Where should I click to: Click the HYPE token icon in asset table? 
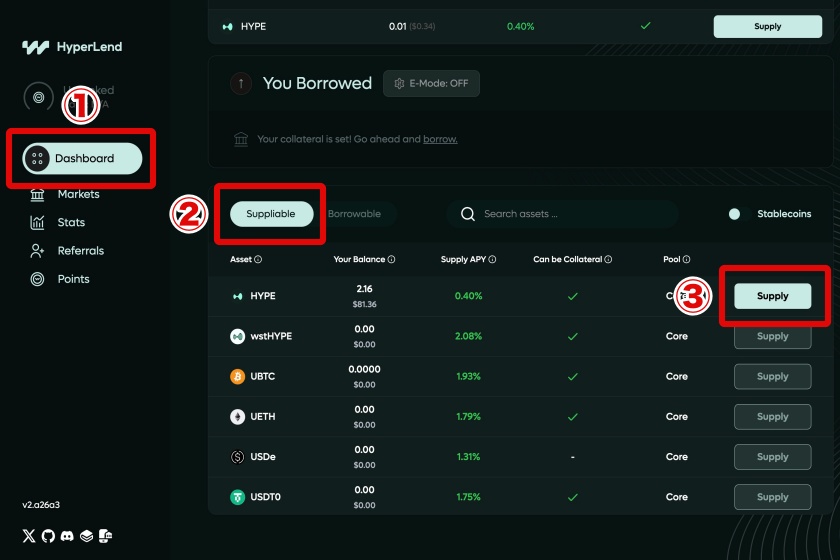tap(237, 296)
